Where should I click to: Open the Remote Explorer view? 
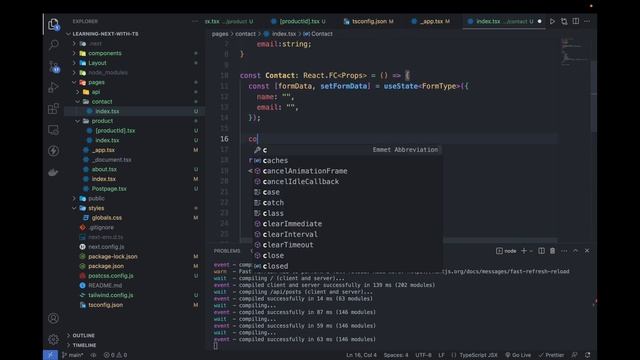(53, 130)
